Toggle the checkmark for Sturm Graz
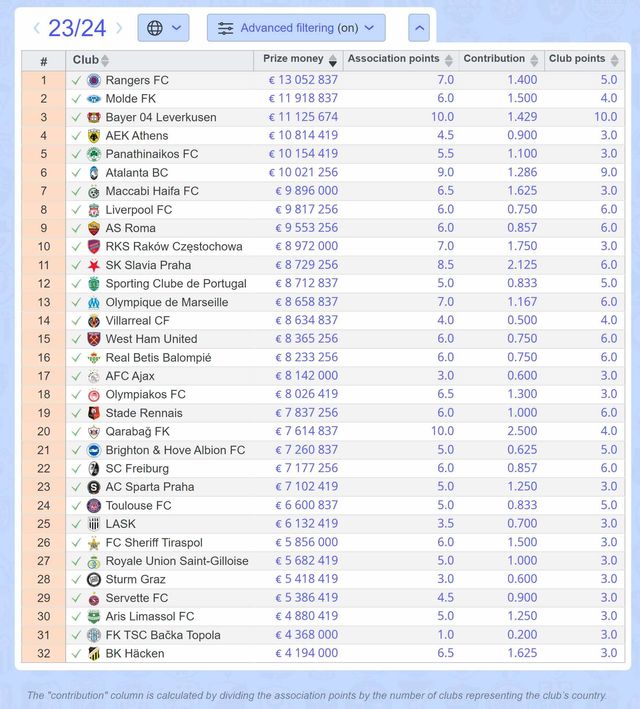640x709 pixels. pyautogui.click(x=76, y=580)
